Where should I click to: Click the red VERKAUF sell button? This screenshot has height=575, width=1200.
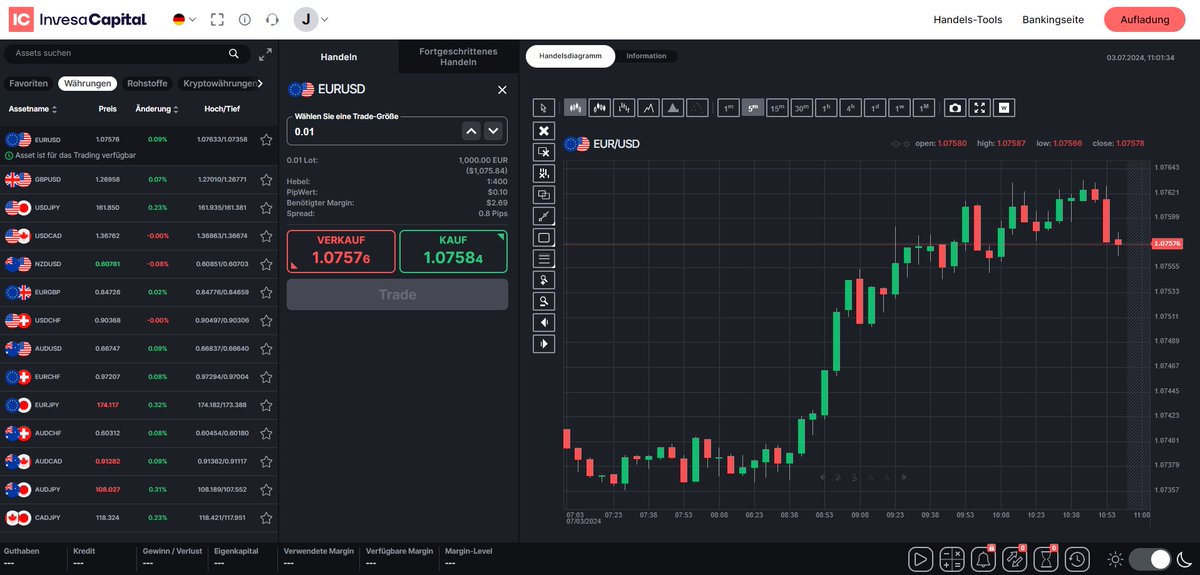click(341, 251)
